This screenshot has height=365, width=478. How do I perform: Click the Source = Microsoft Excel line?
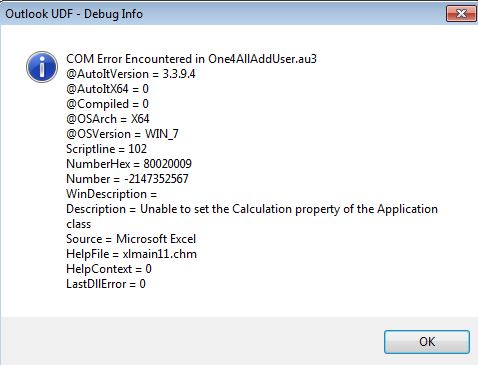click(131, 239)
